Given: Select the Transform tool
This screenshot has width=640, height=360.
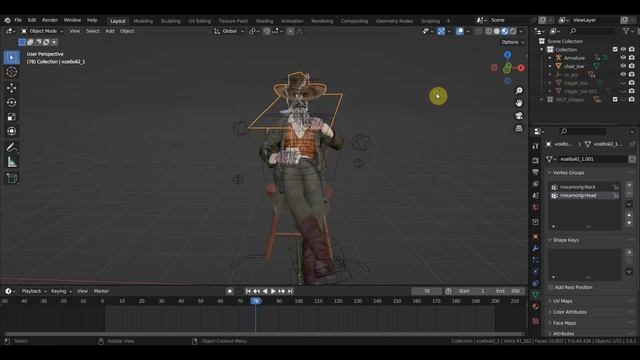Looking at the screenshot, I should (11, 131).
